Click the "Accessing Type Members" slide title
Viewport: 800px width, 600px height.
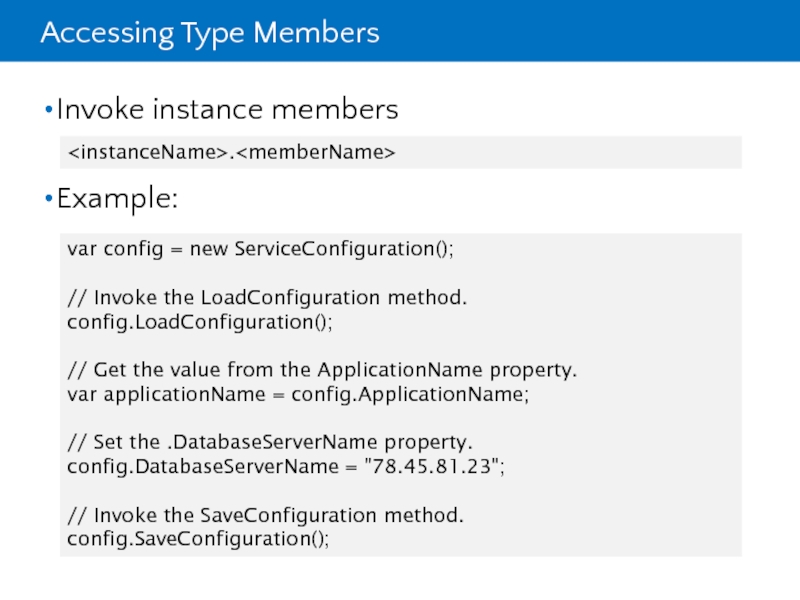coord(210,33)
